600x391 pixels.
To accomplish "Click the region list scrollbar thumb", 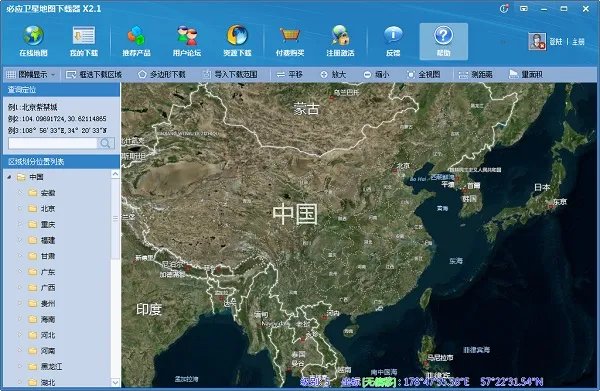I will tap(115, 218).
